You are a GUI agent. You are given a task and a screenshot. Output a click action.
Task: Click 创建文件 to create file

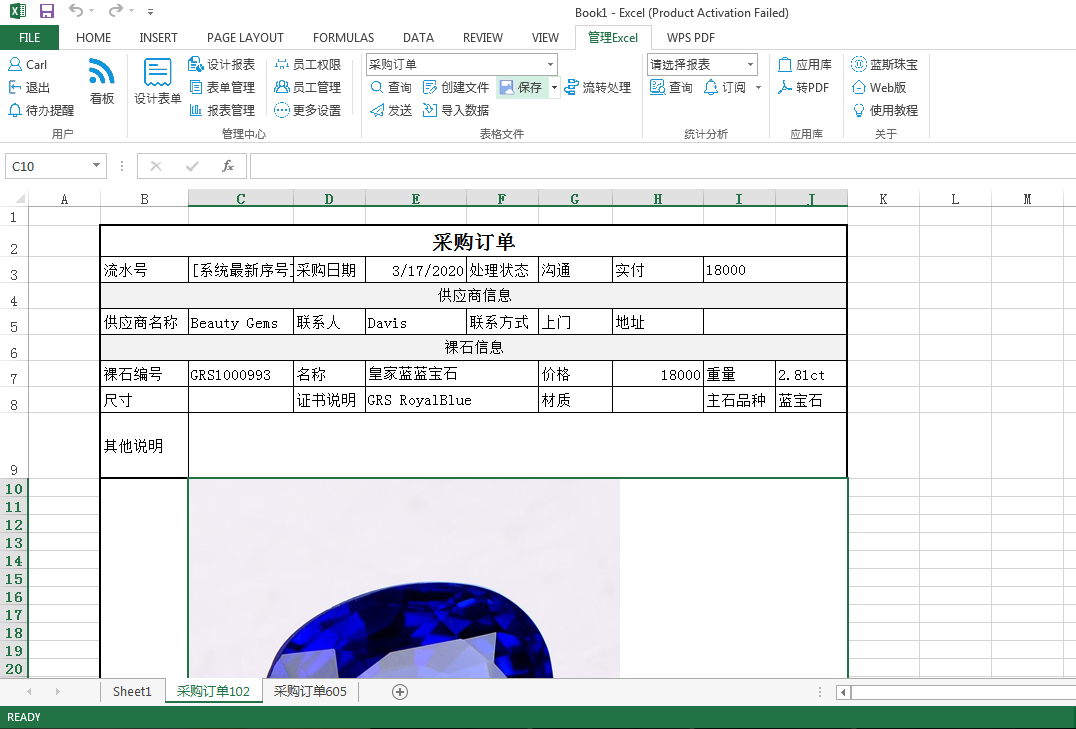[456, 87]
